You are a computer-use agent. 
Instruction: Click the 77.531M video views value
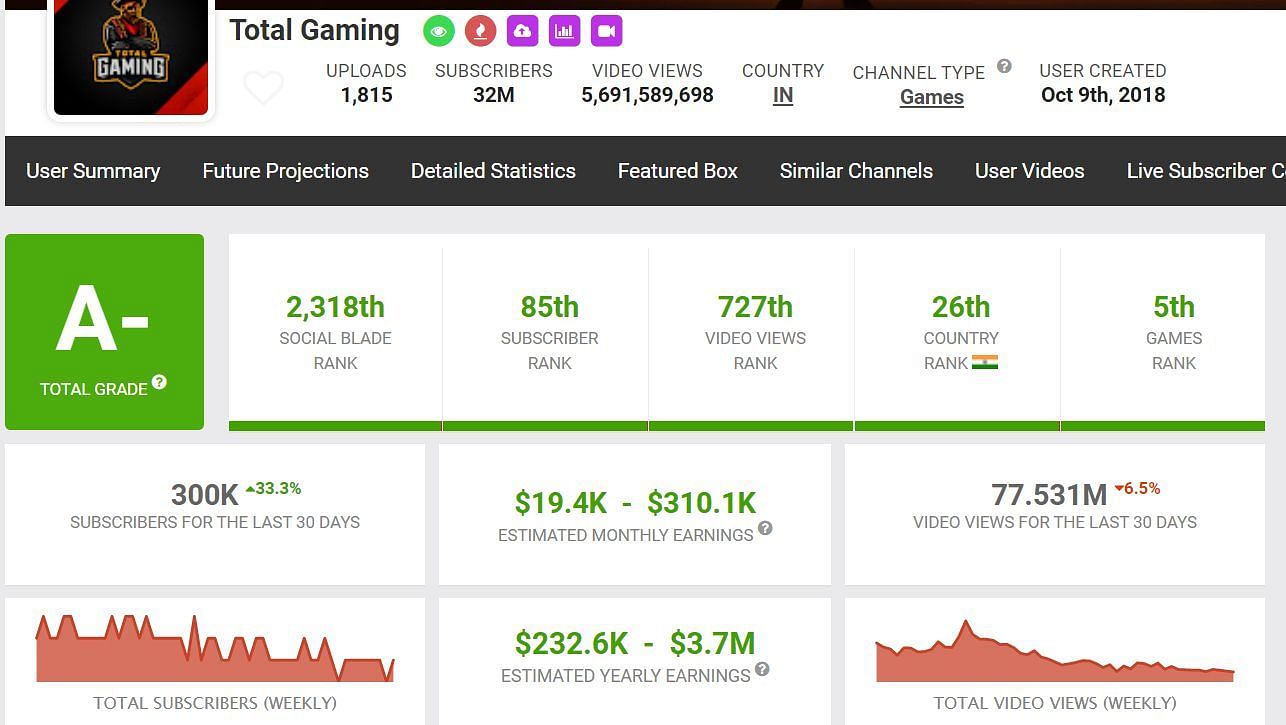click(x=1049, y=495)
